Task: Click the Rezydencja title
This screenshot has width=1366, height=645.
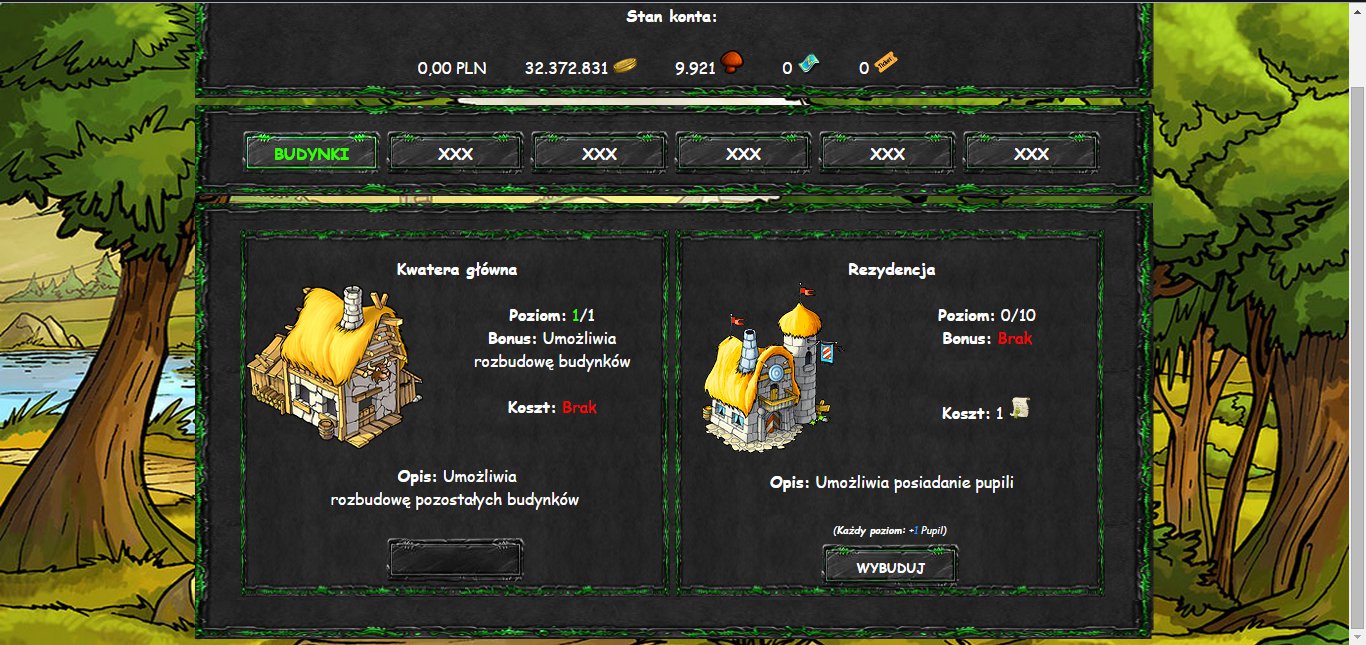Action: click(x=892, y=269)
